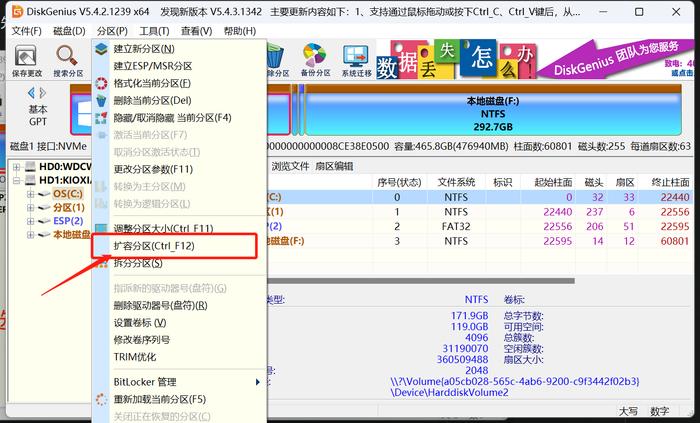
Task: Click the 格式化当前分区 red ring icon
Action: pyautogui.click(x=101, y=83)
